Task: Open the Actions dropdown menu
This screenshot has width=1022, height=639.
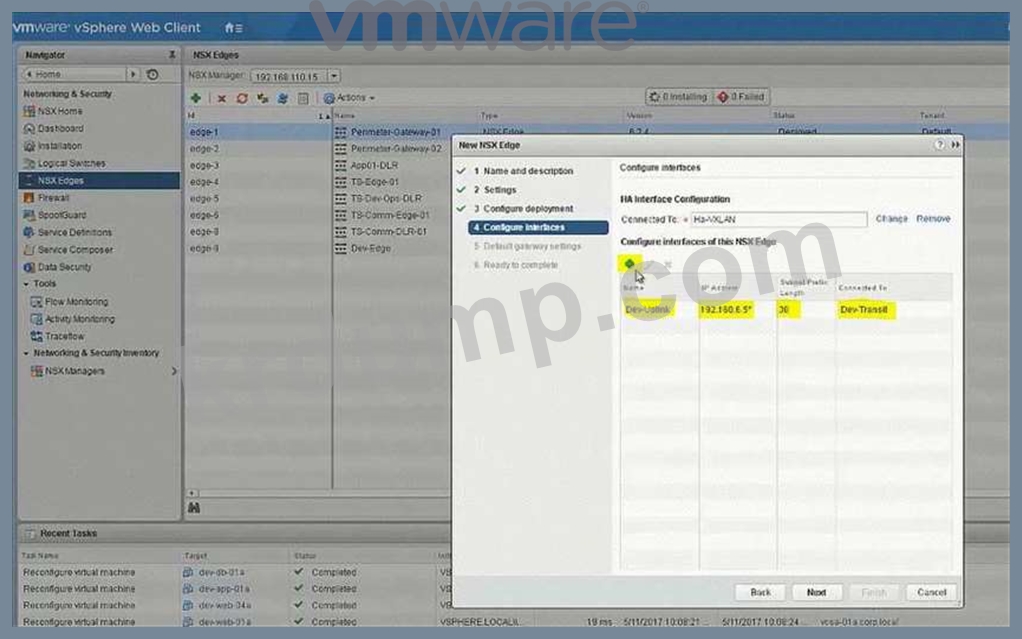Action: (x=349, y=98)
